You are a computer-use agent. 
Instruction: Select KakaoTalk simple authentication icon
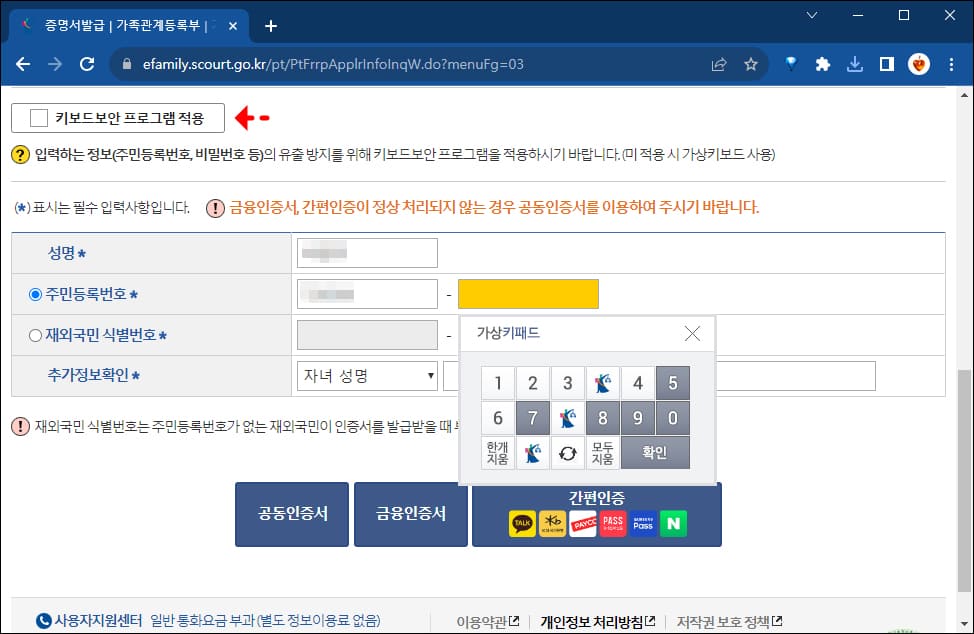[x=523, y=523]
